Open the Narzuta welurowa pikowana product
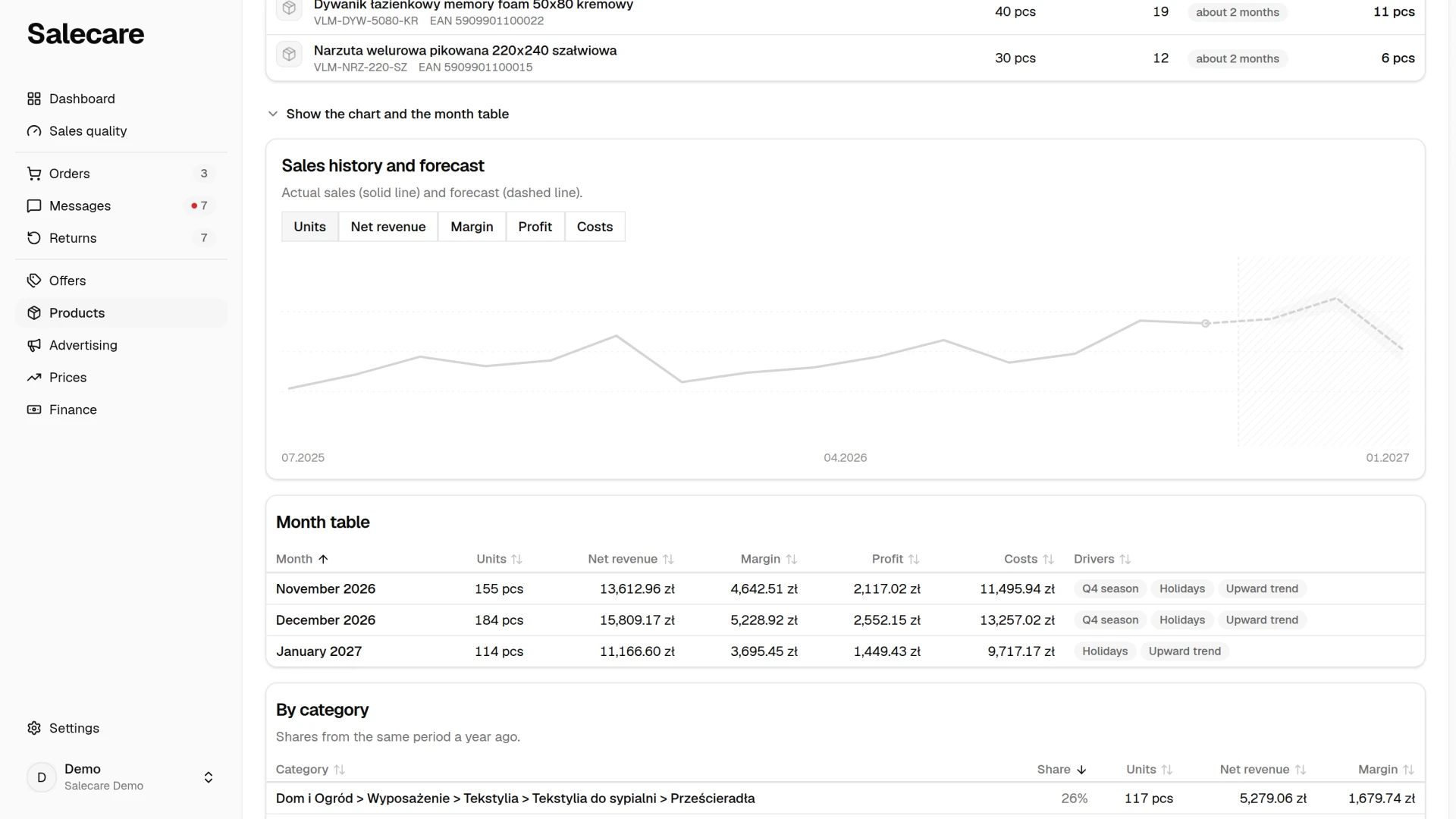The width and height of the screenshot is (1456, 819). pyautogui.click(x=465, y=51)
